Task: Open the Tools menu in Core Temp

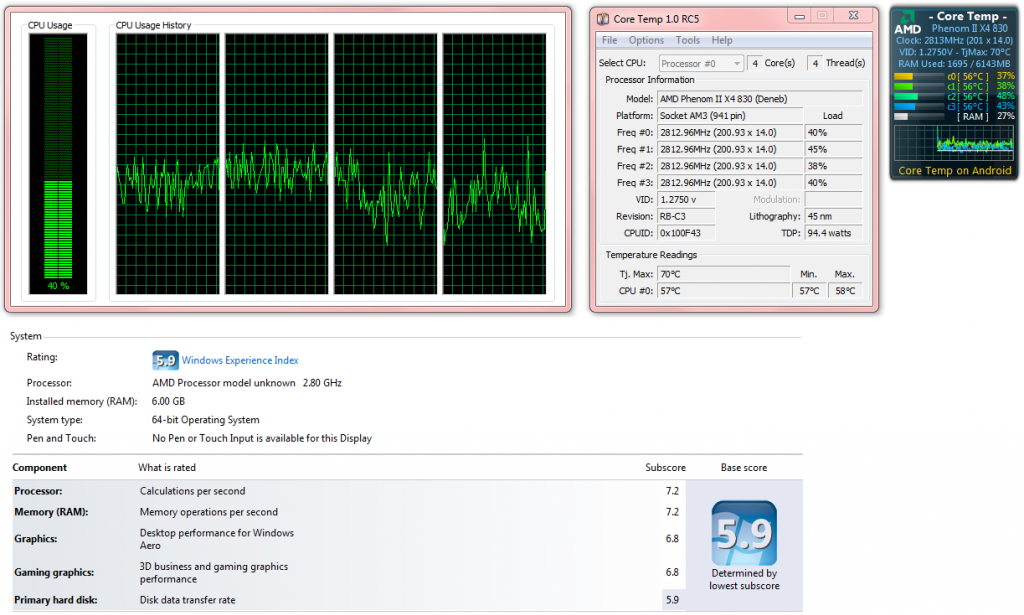Action: 688,40
